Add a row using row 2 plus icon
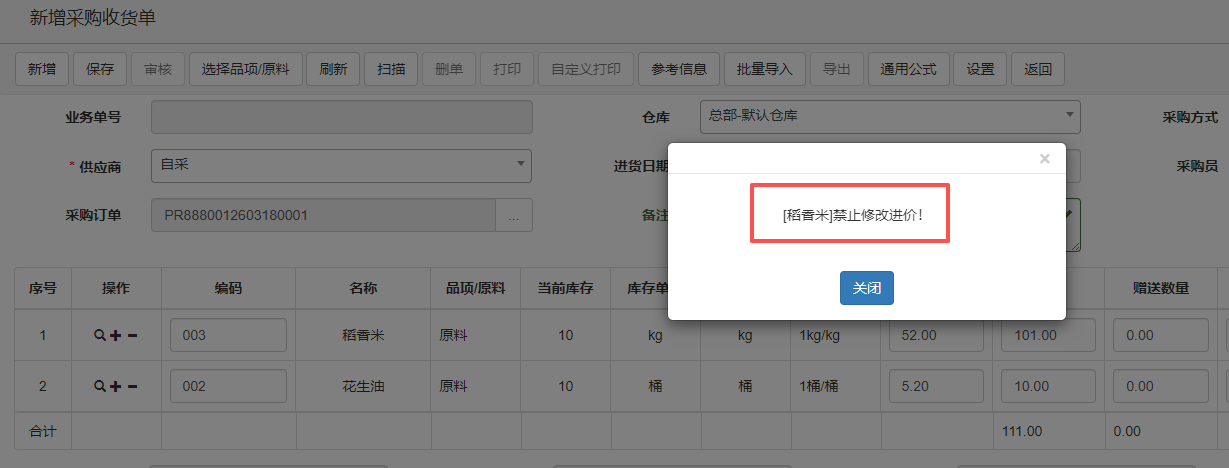 [115, 387]
